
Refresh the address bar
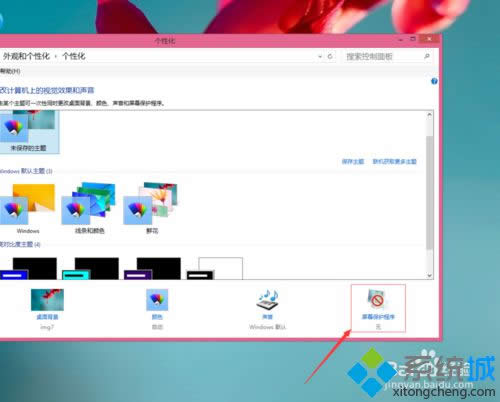[330, 57]
